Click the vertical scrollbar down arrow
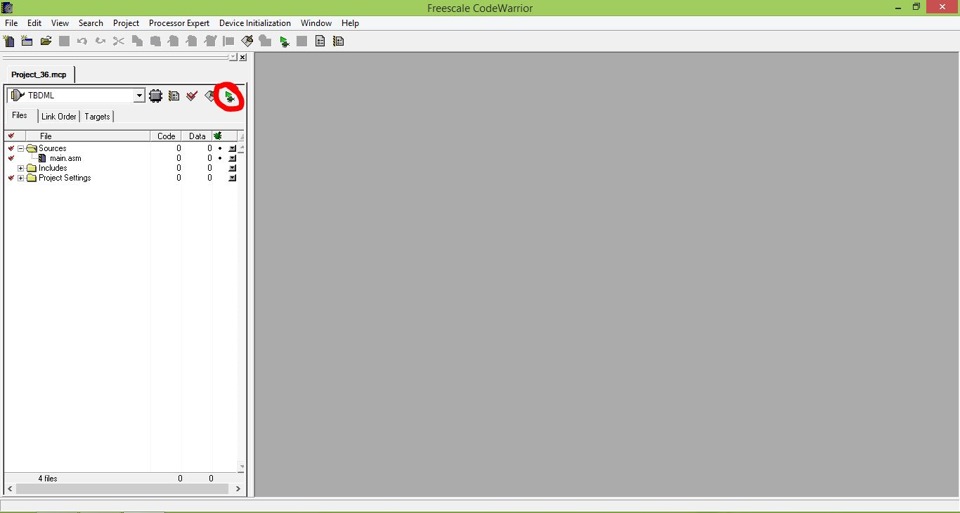The width and height of the screenshot is (960, 513). pyautogui.click(x=241, y=467)
